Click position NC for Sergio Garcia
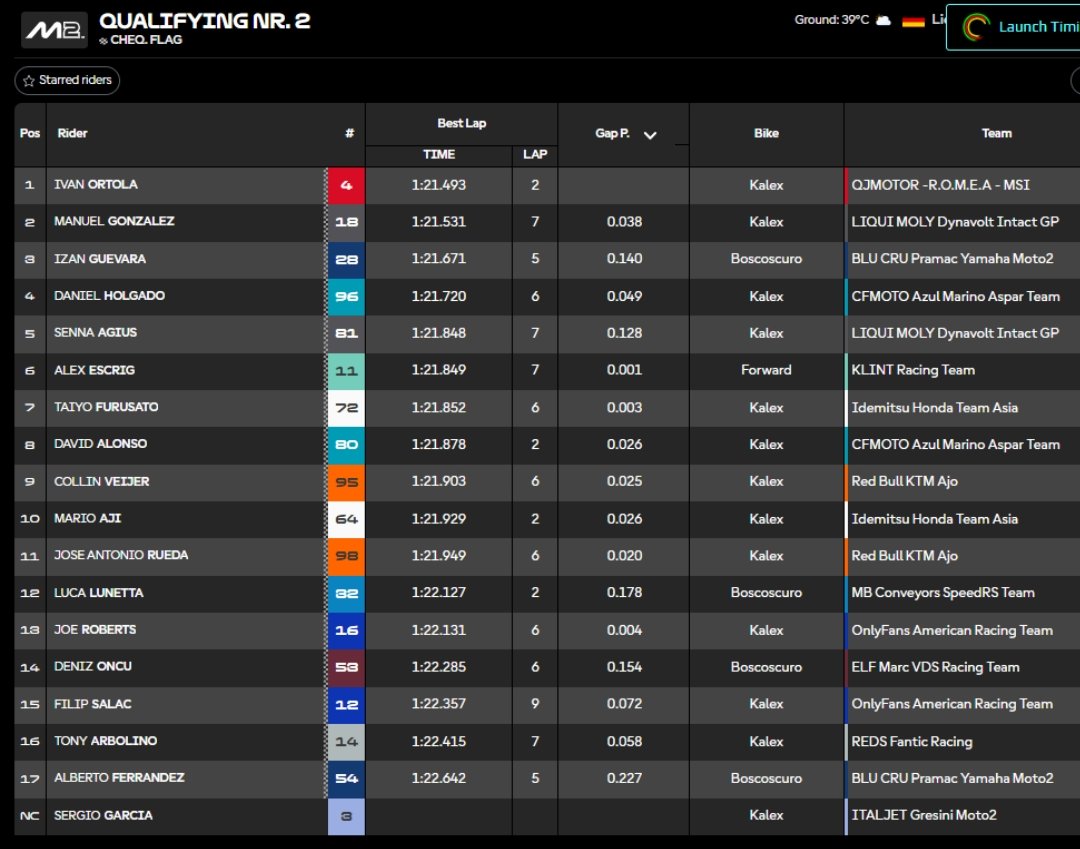This screenshot has width=1080, height=849. (30, 816)
